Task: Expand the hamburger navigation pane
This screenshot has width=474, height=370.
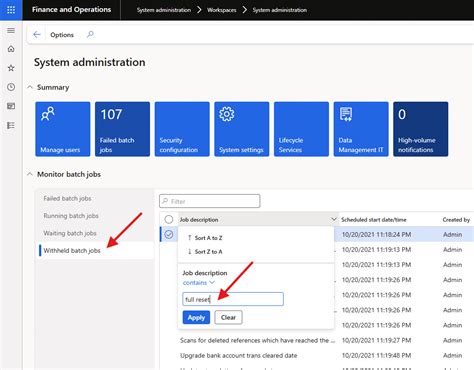Action: click(x=11, y=31)
